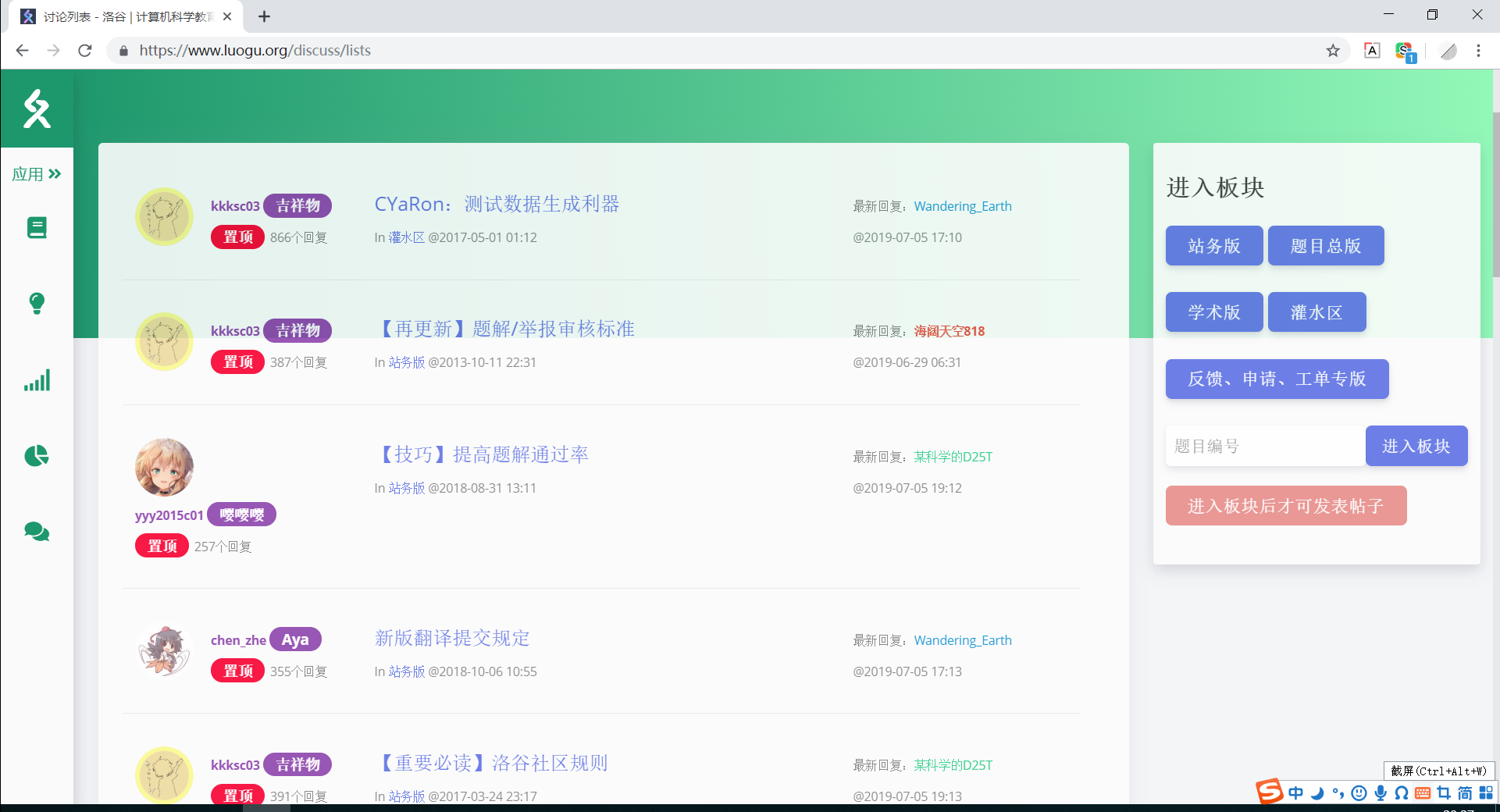
Task: Open the Sogou toolbox grid icon
Action: coord(1485,793)
